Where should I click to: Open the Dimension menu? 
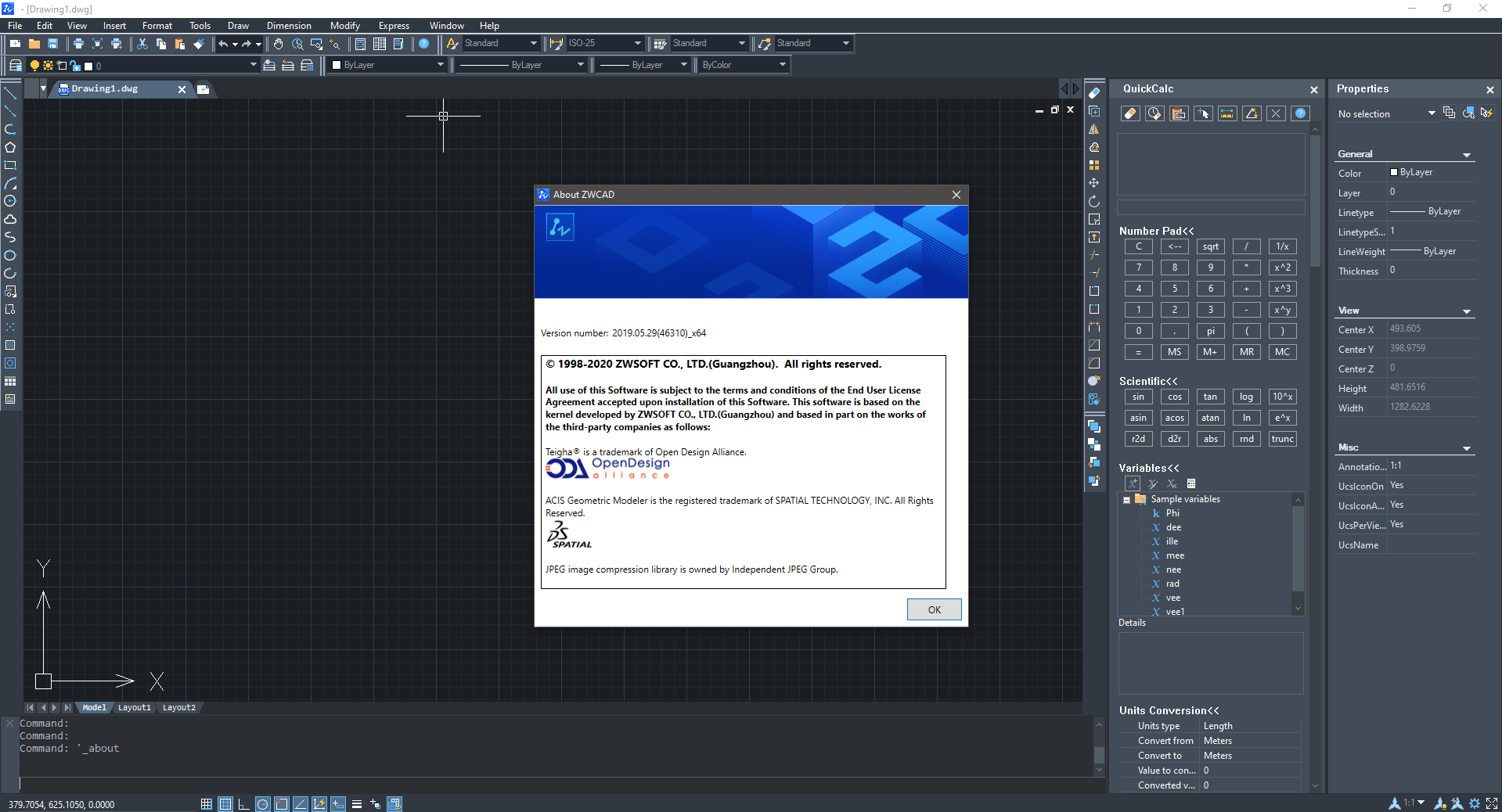point(288,26)
